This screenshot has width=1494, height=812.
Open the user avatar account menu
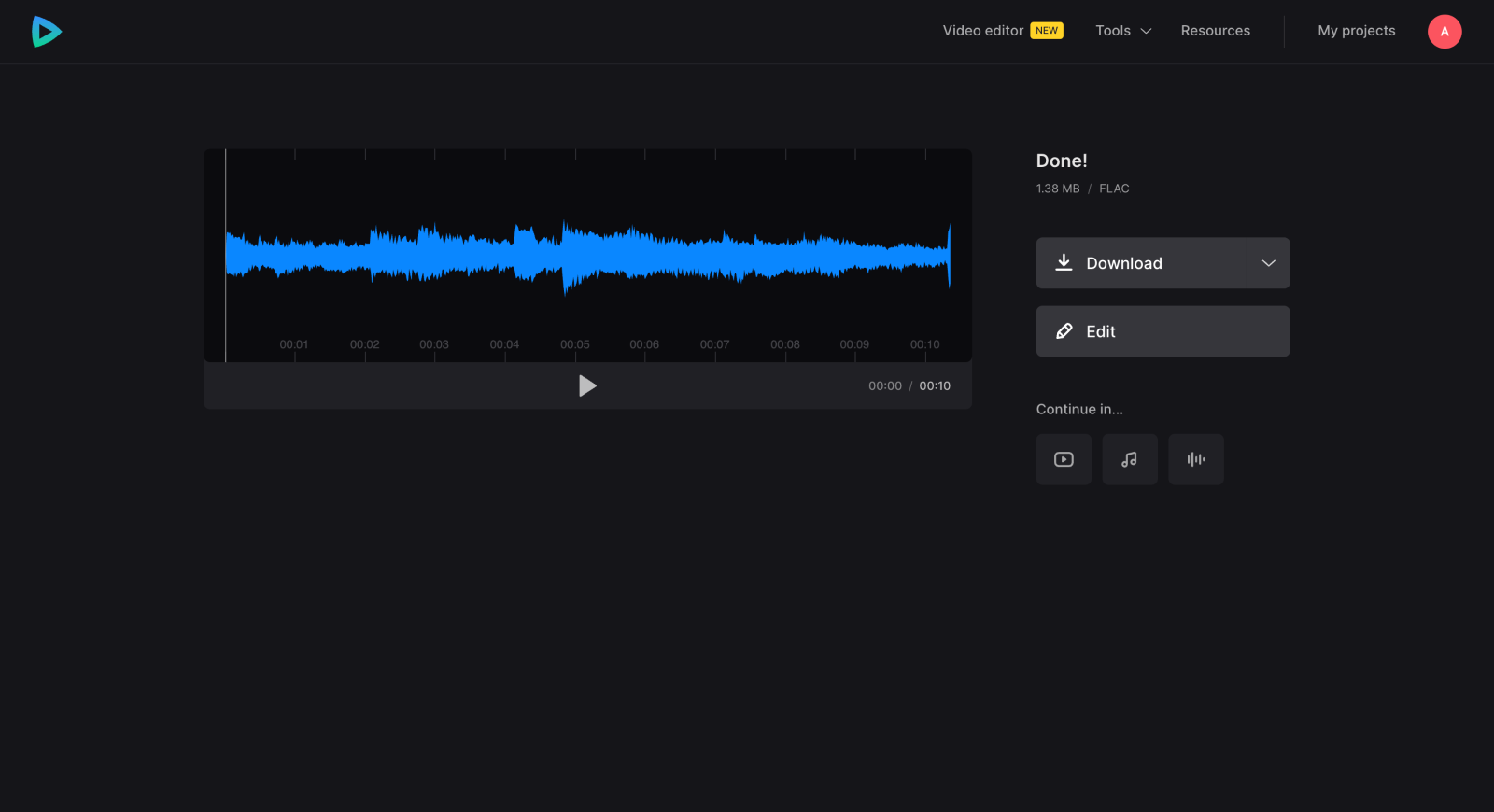click(x=1444, y=32)
